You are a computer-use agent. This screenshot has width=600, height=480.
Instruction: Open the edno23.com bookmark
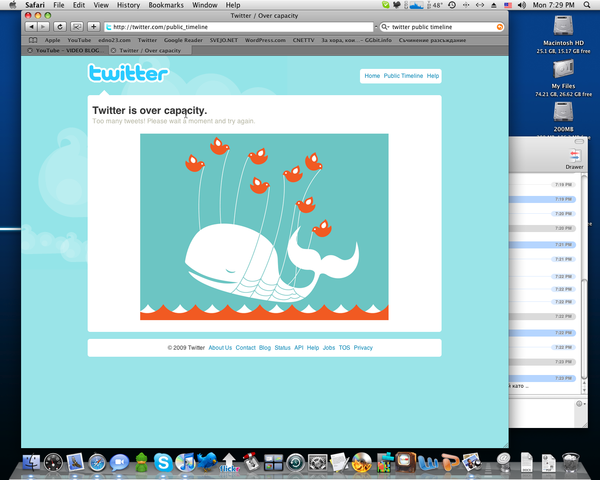pos(114,40)
